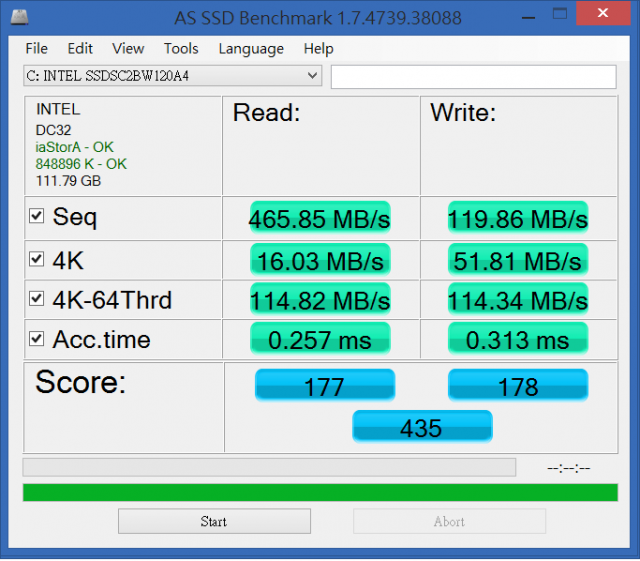
Task: Select the read access time 0.257 ms
Action: (320, 338)
